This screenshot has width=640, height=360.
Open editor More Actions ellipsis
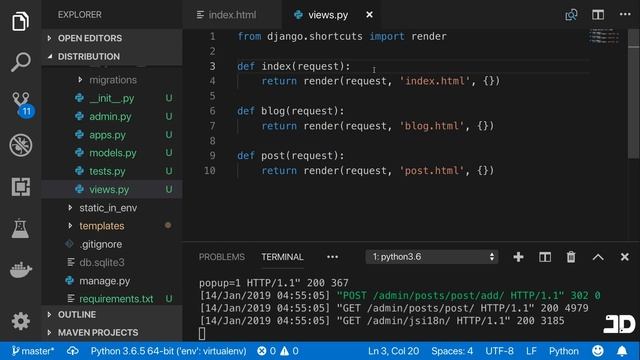[625, 14]
